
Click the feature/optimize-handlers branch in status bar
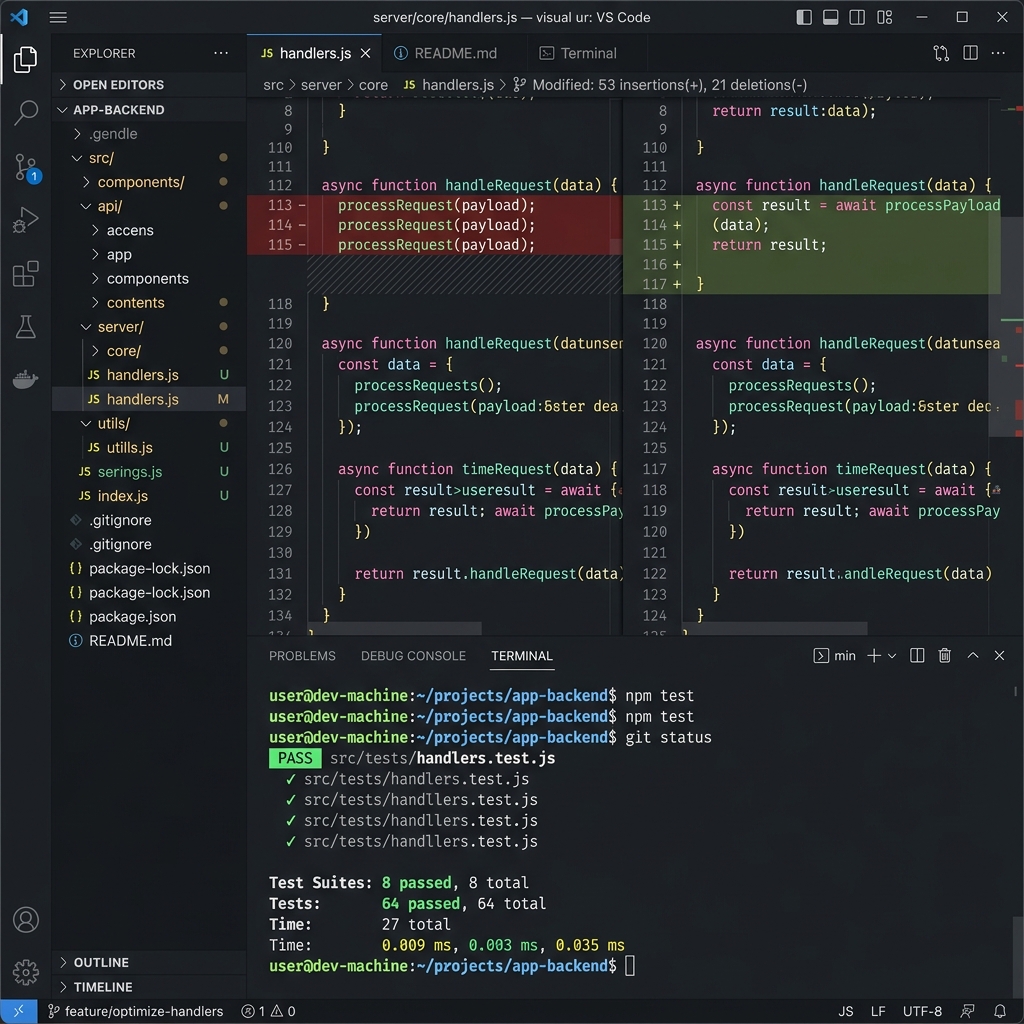coord(136,1011)
